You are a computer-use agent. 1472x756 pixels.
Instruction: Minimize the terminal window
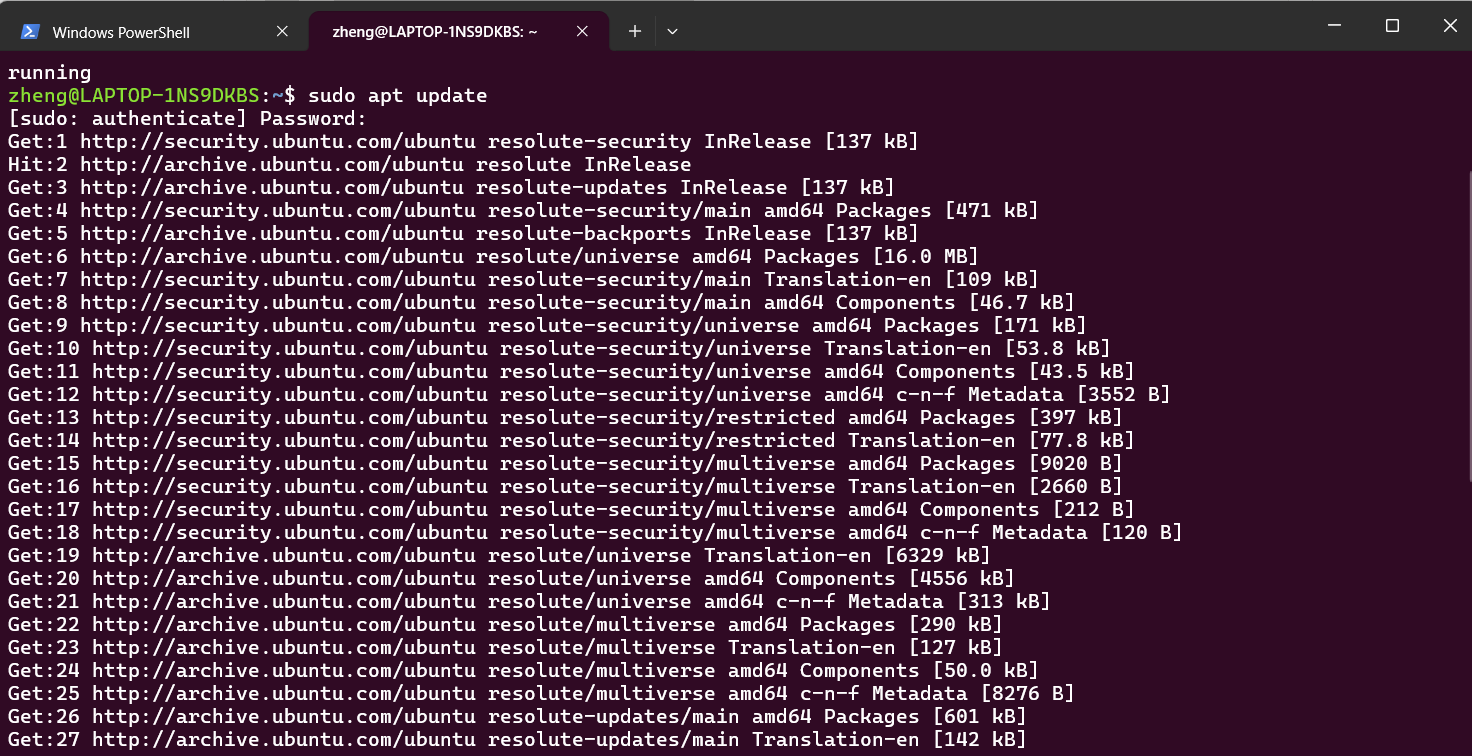point(1334,26)
